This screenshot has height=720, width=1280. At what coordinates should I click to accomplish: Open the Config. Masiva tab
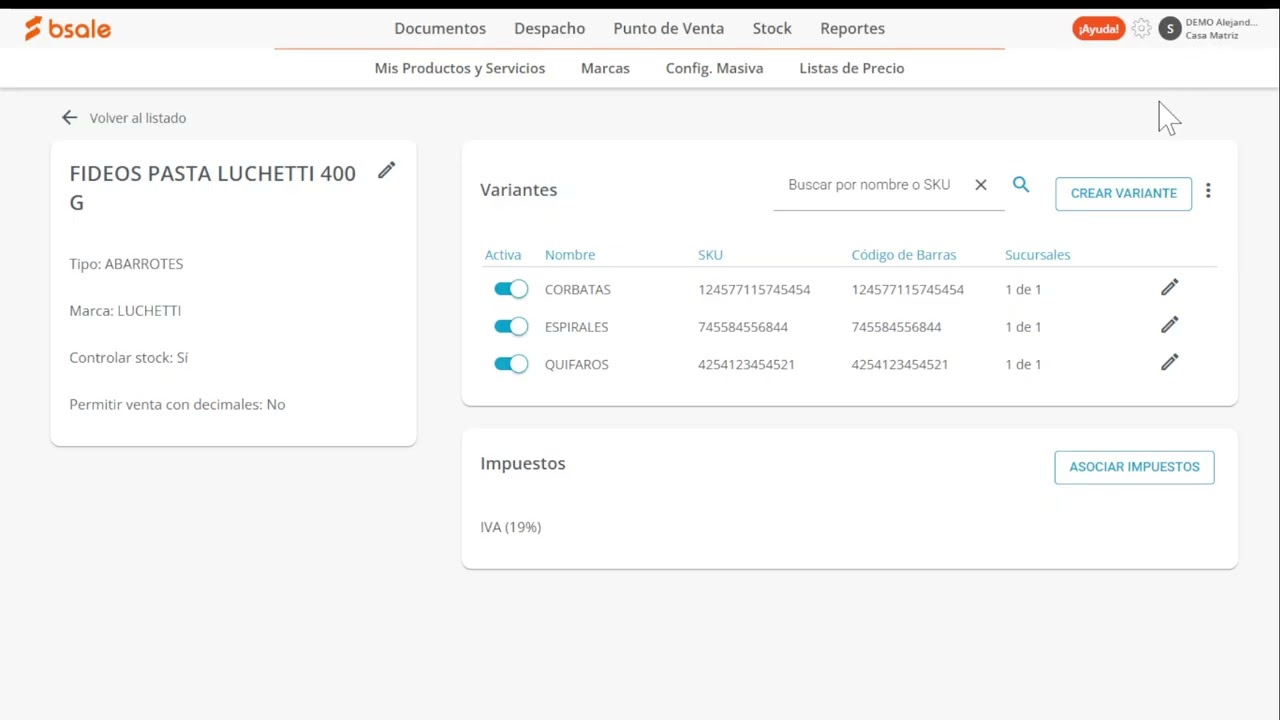click(714, 68)
